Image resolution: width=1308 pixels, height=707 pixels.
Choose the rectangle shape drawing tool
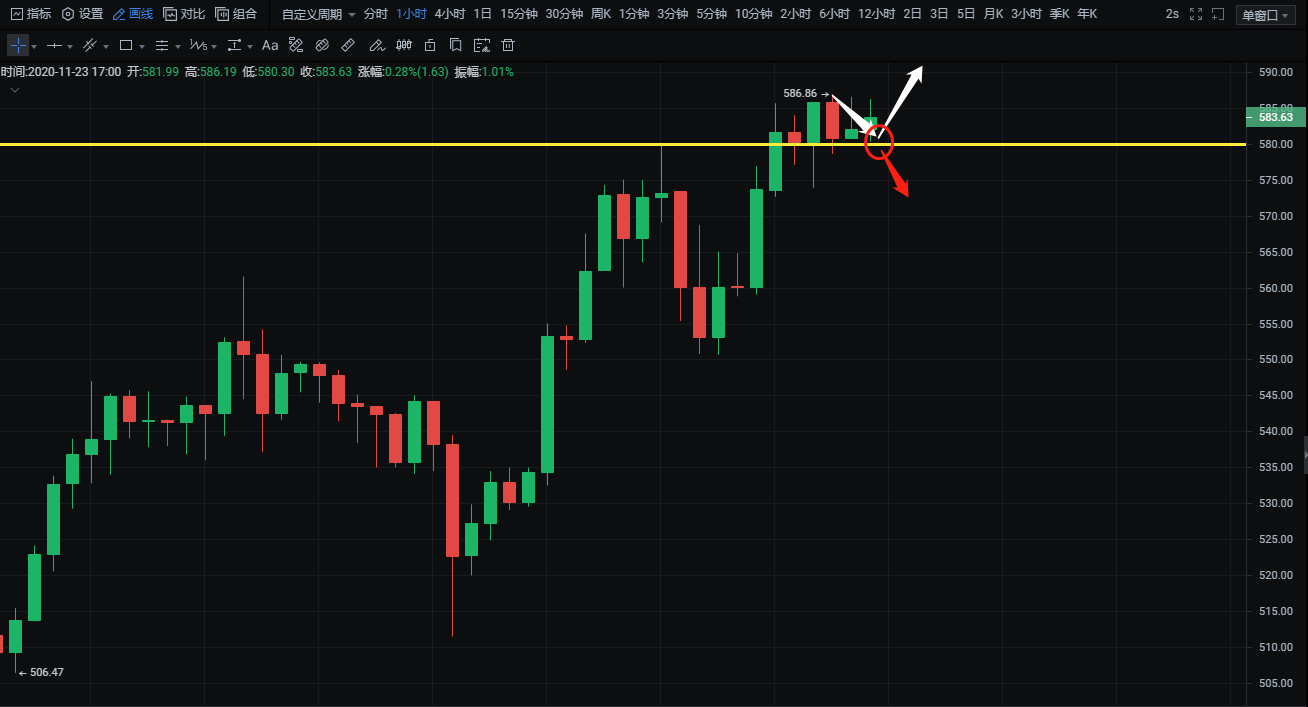(x=126, y=46)
